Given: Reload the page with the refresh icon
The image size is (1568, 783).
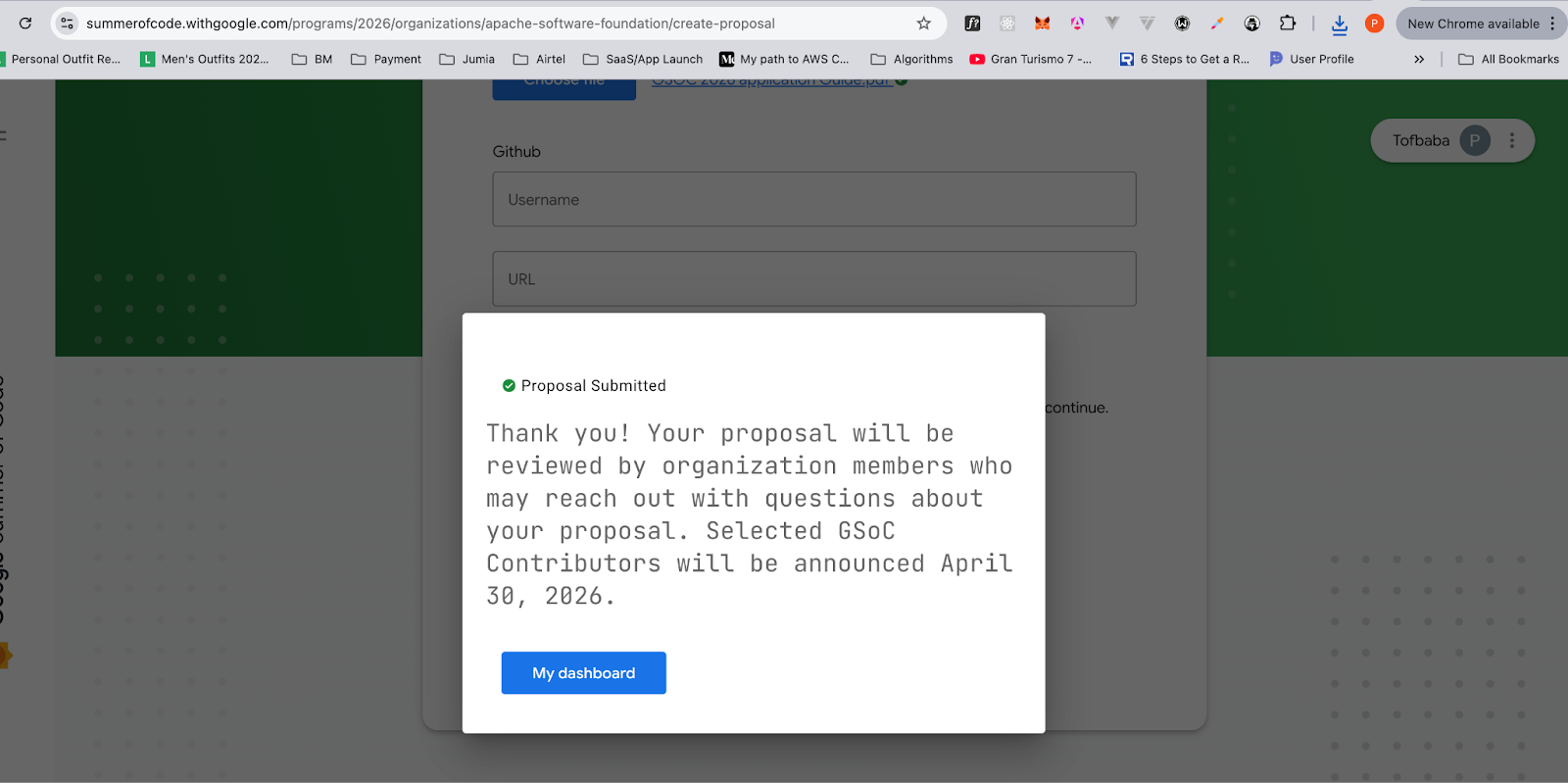Looking at the screenshot, I should point(25,24).
